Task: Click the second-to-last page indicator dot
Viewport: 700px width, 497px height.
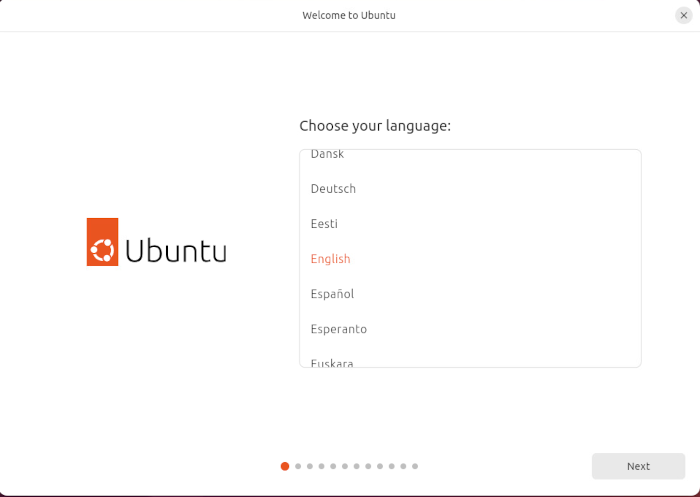Action: [403, 466]
